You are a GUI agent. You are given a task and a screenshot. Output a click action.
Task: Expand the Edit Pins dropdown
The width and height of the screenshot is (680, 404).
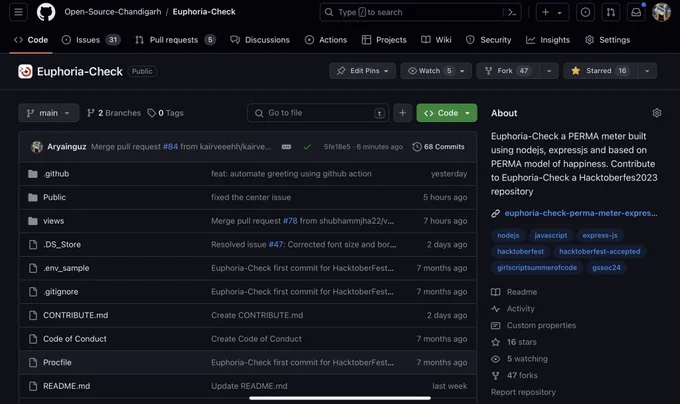pos(362,71)
